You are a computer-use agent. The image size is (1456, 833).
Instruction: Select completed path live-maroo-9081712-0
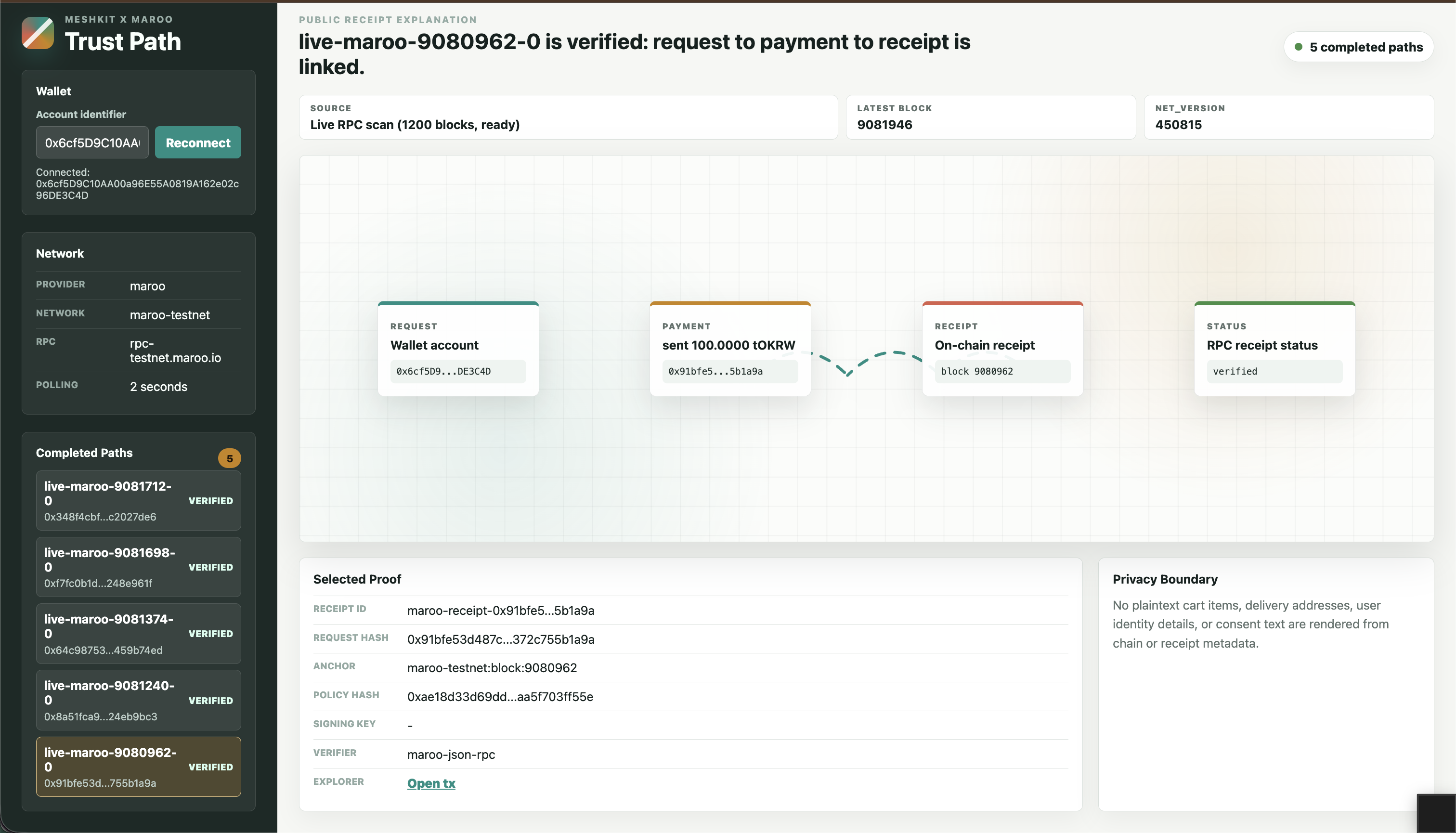pos(139,501)
